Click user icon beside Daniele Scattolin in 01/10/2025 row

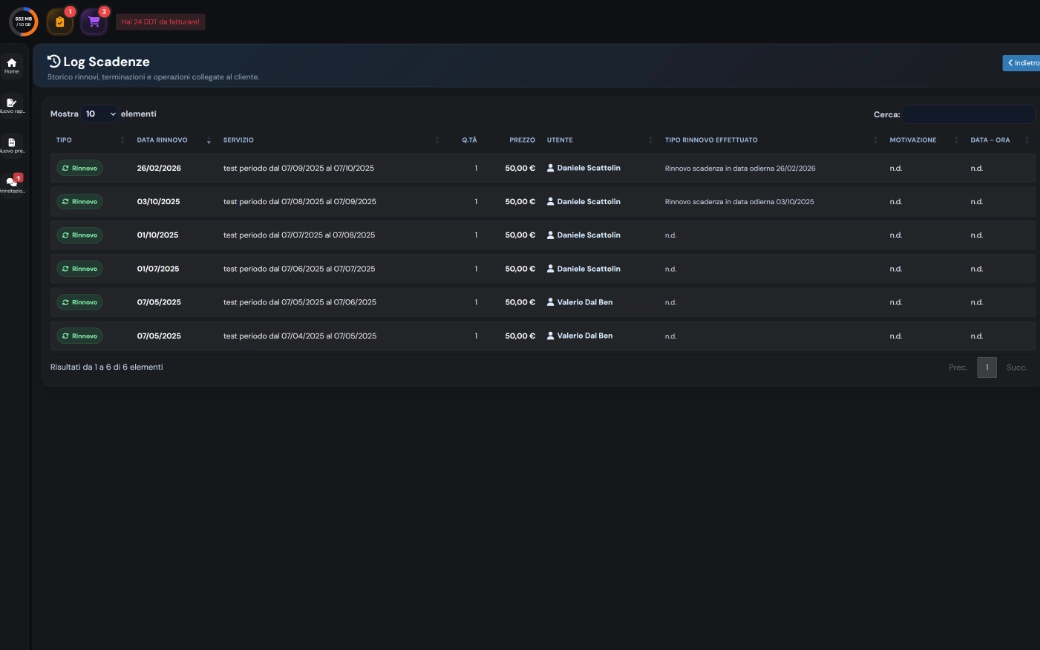click(550, 235)
